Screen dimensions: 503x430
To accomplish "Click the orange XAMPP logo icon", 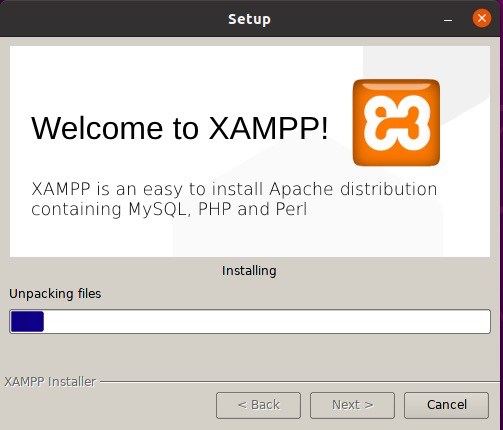I will (396, 122).
